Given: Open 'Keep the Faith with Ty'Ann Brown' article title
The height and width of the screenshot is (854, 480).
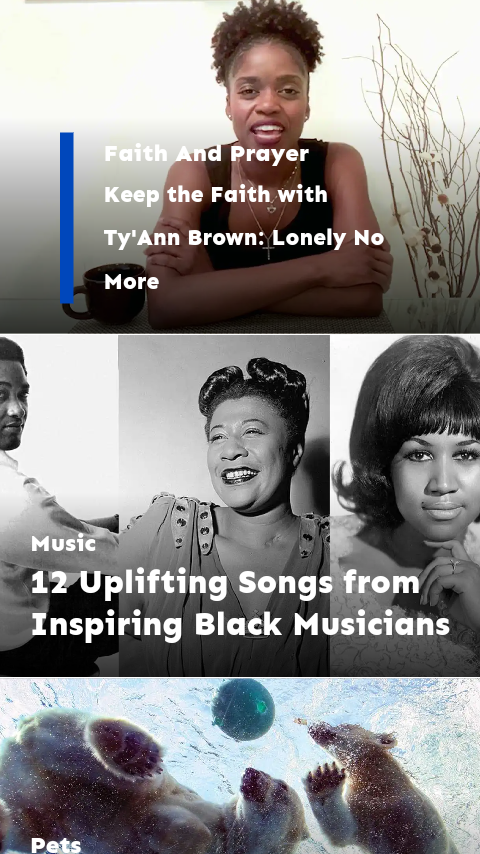Looking at the screenshot, I should click(244, 238).
